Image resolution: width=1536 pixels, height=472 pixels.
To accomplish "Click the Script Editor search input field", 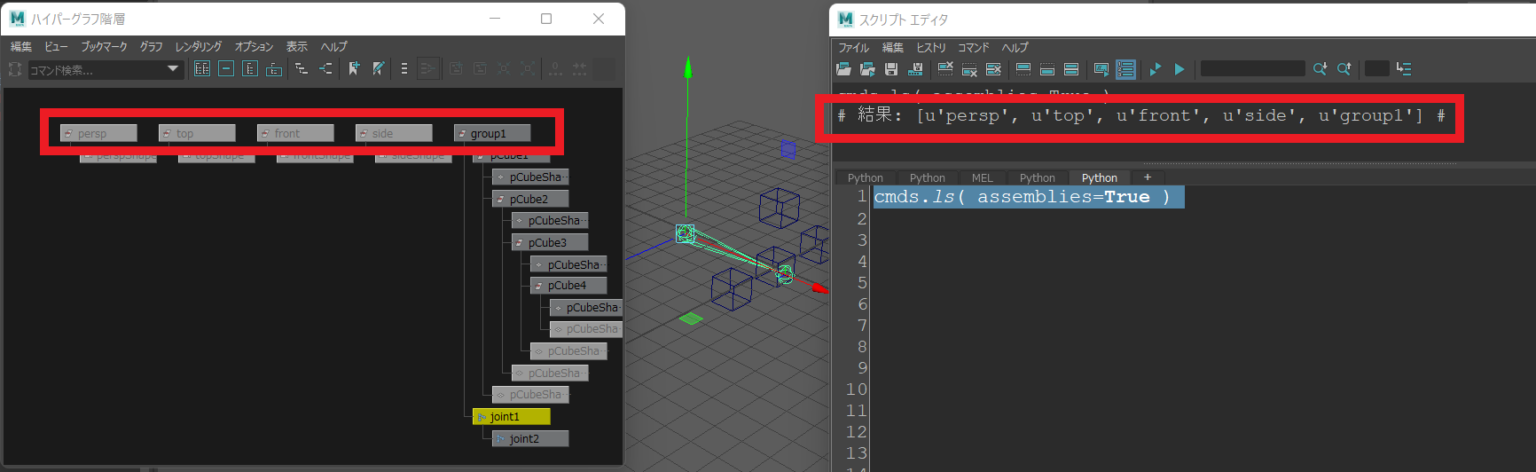I will coord(1252,69).
